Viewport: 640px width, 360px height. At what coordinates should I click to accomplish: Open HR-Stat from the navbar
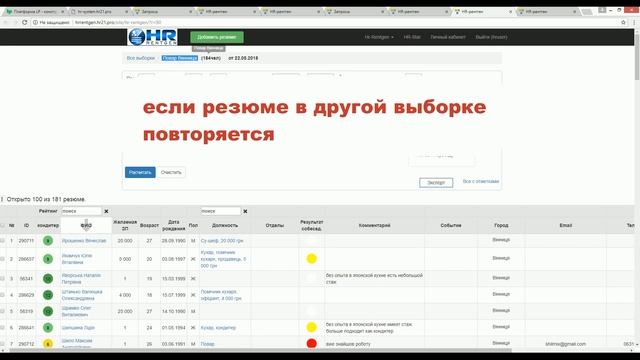412,37
